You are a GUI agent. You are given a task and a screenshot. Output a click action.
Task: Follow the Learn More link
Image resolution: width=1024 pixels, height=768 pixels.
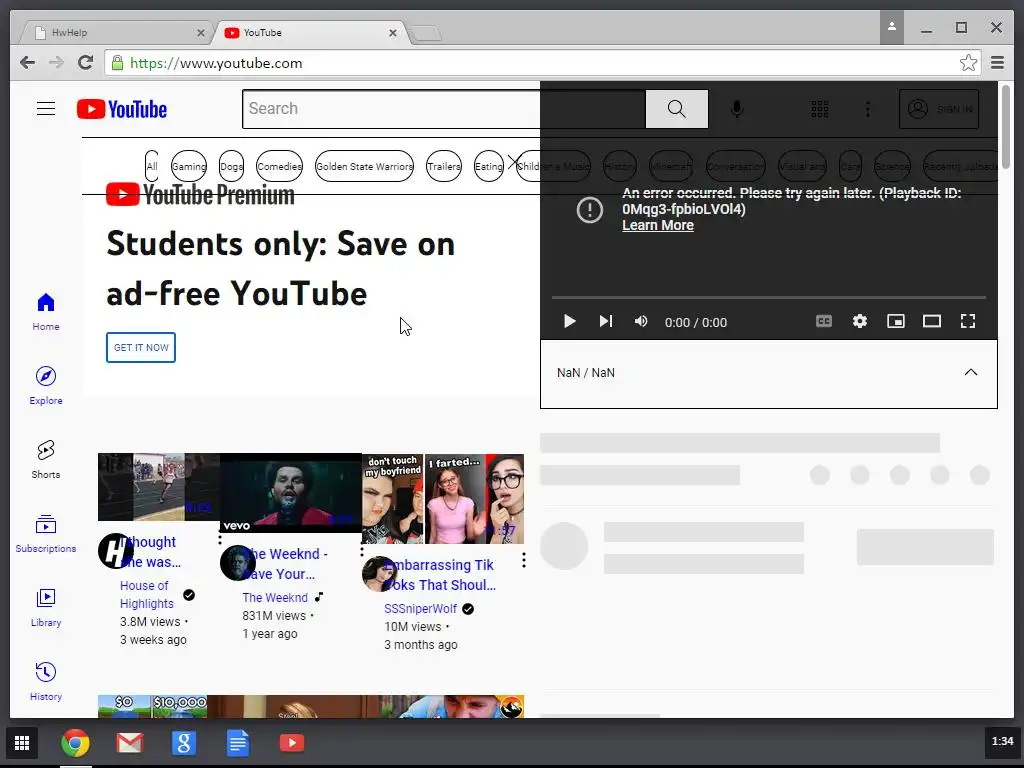point(658,225)
